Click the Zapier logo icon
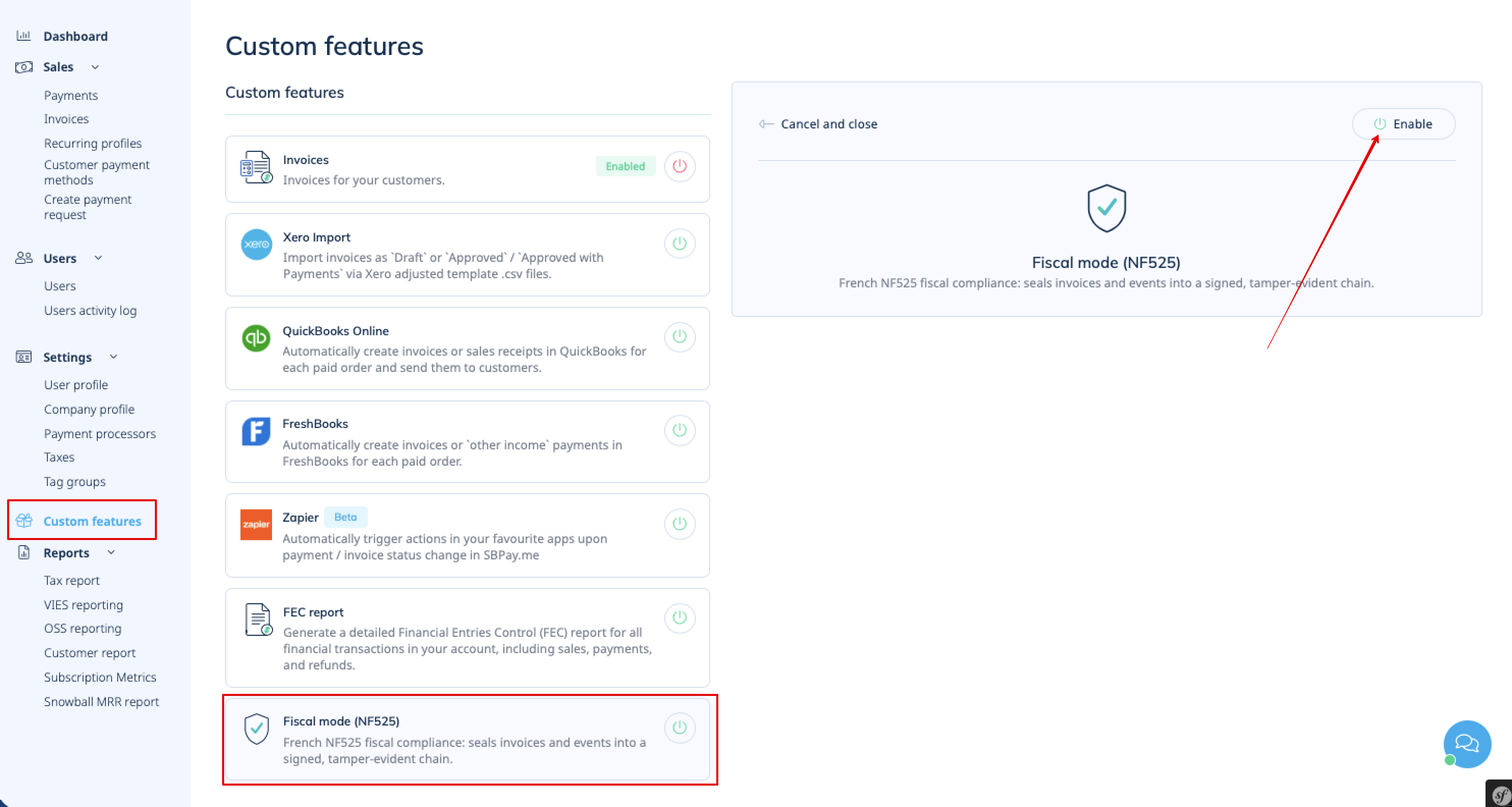This screenshot has height=807, width=1512. [257, 524]
